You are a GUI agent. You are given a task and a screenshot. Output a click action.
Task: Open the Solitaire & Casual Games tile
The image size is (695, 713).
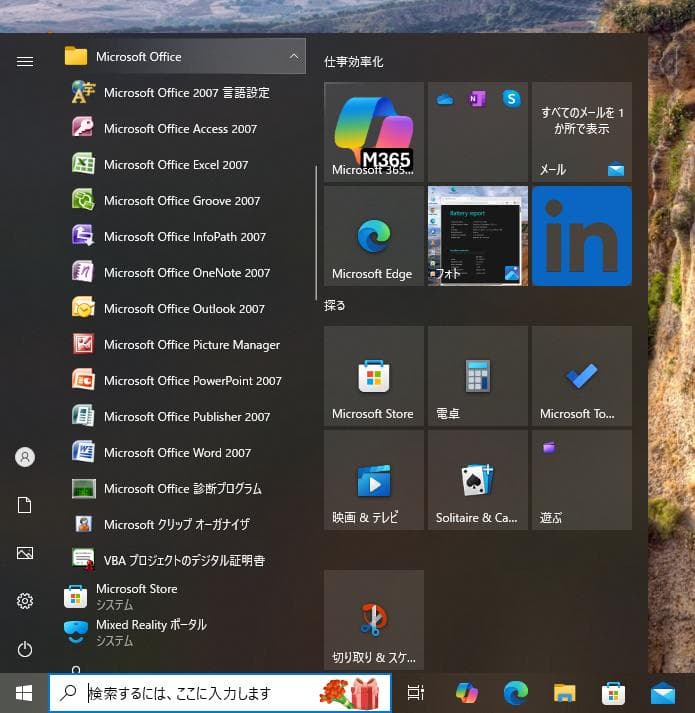pyautogui.click(x=478, y=480)
